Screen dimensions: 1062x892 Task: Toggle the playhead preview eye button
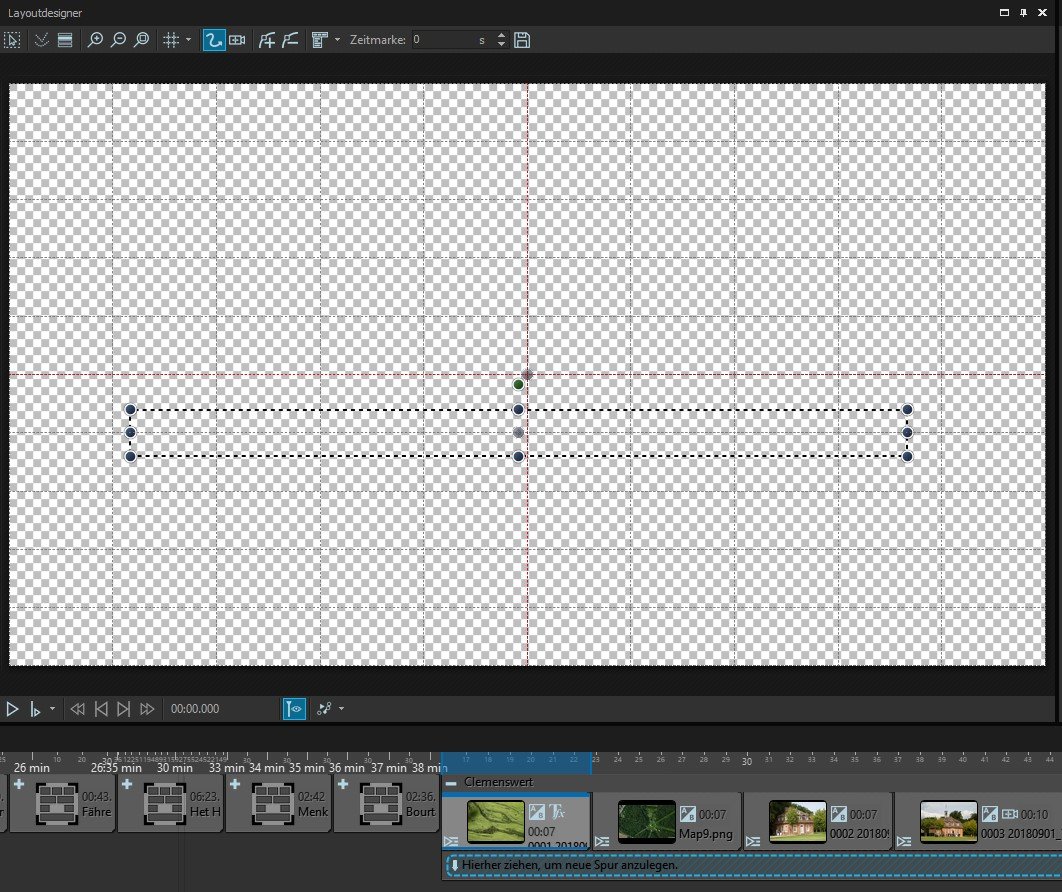click(x=294, y=709)
